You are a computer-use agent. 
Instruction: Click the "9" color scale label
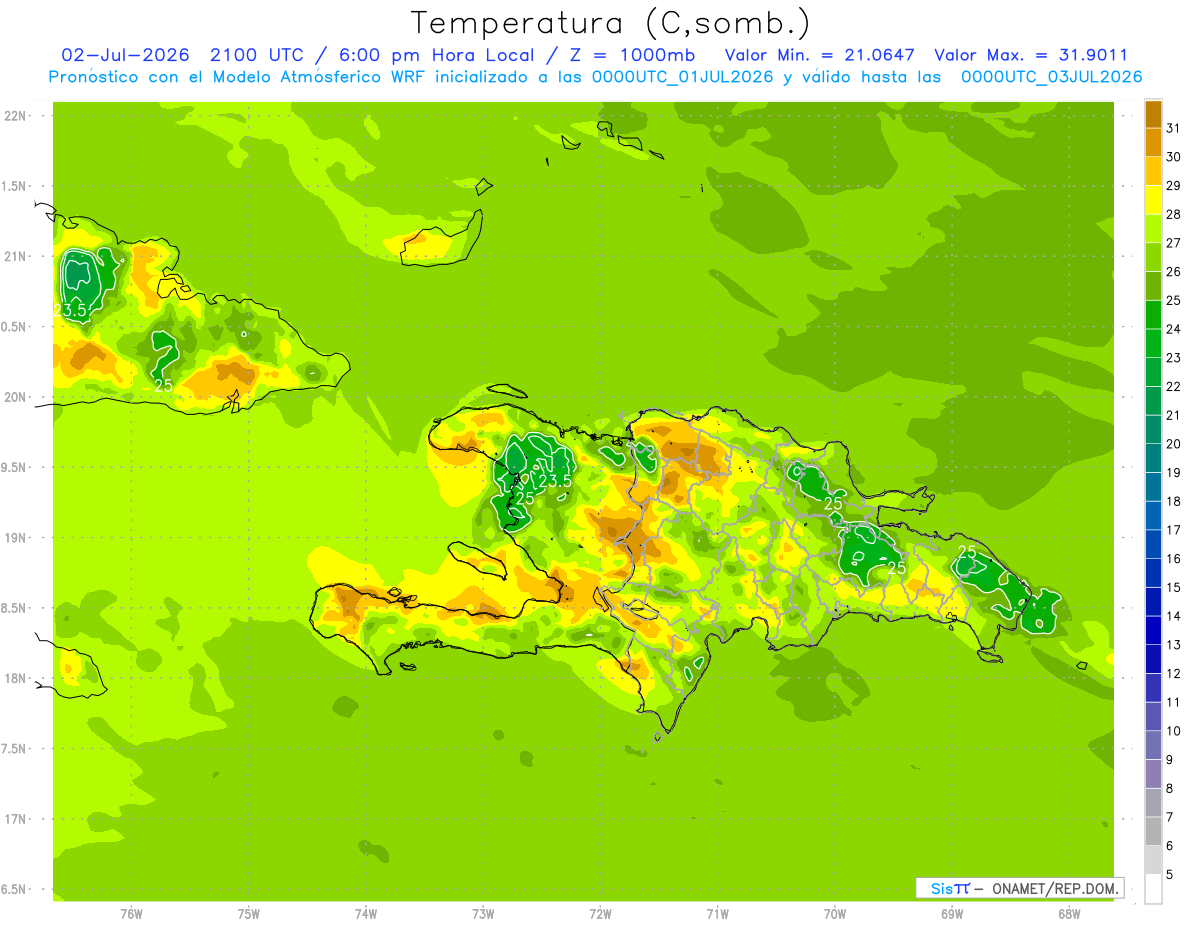[x=1170, y=760]
